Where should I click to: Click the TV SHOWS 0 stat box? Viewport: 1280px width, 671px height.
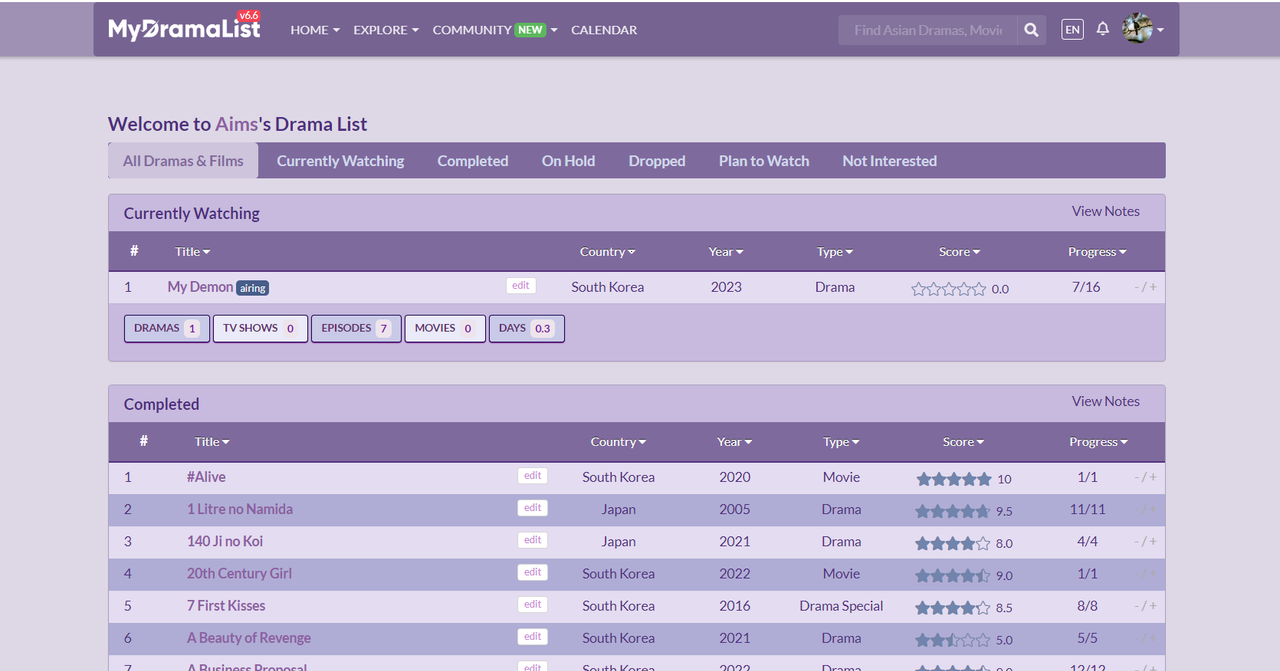(260, 328)
